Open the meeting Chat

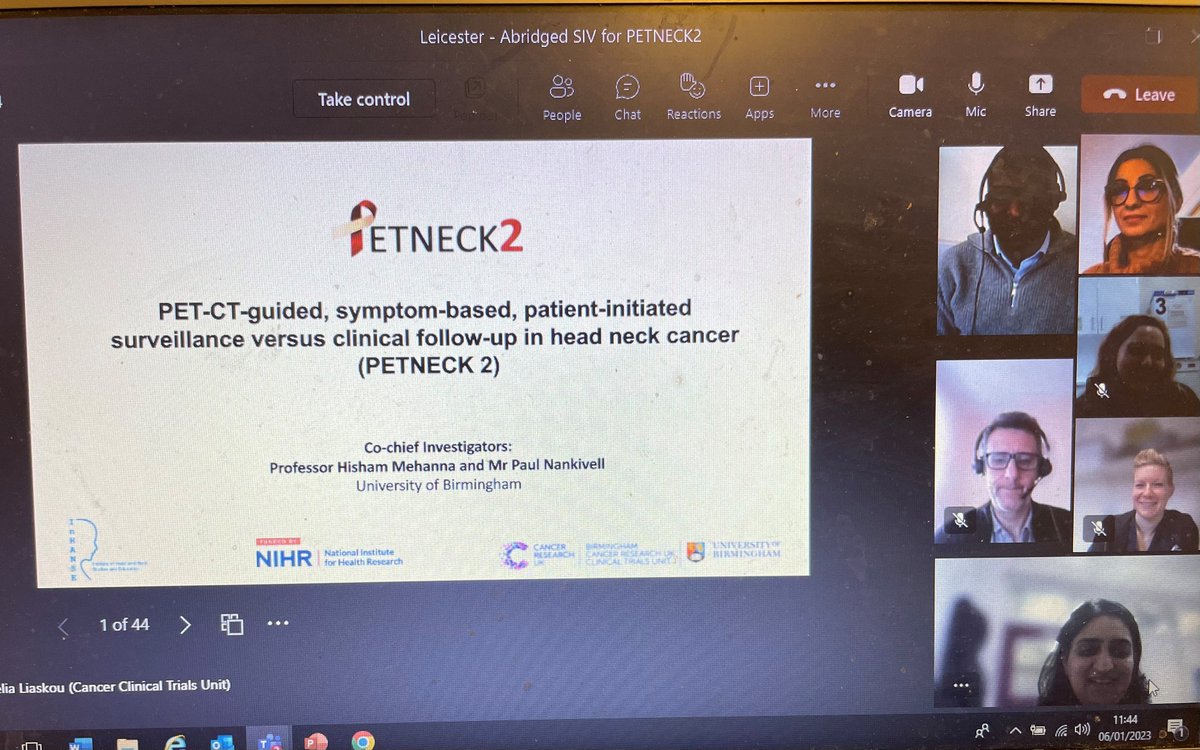pyautogui.click(x=627, y=95)
